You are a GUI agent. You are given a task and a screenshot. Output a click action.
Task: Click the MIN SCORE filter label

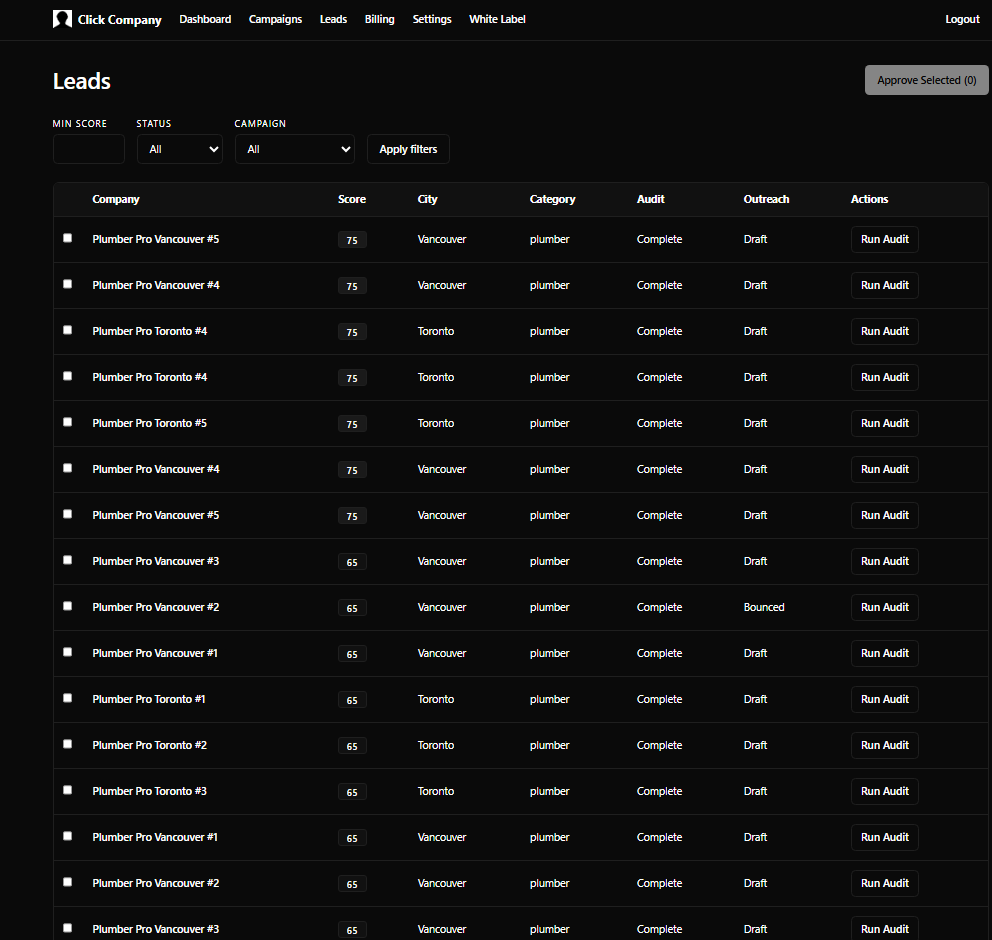click(x=80, y=123)
